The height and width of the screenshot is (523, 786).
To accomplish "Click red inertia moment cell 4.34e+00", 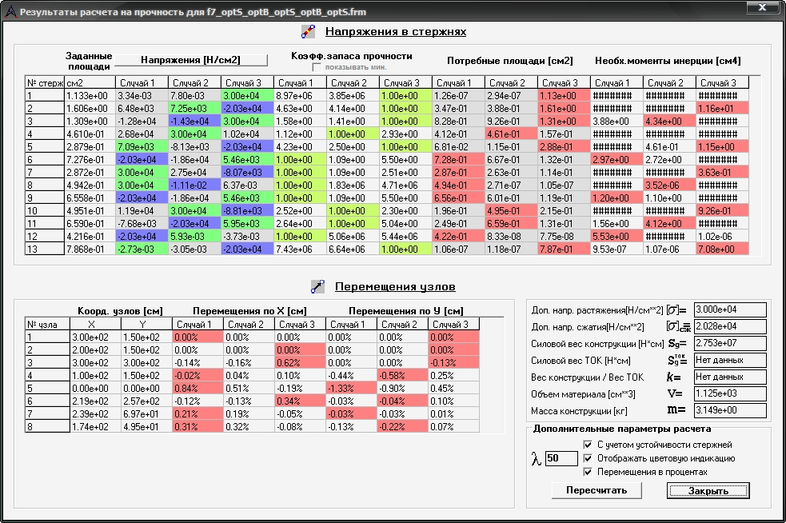I will (669, 121).
